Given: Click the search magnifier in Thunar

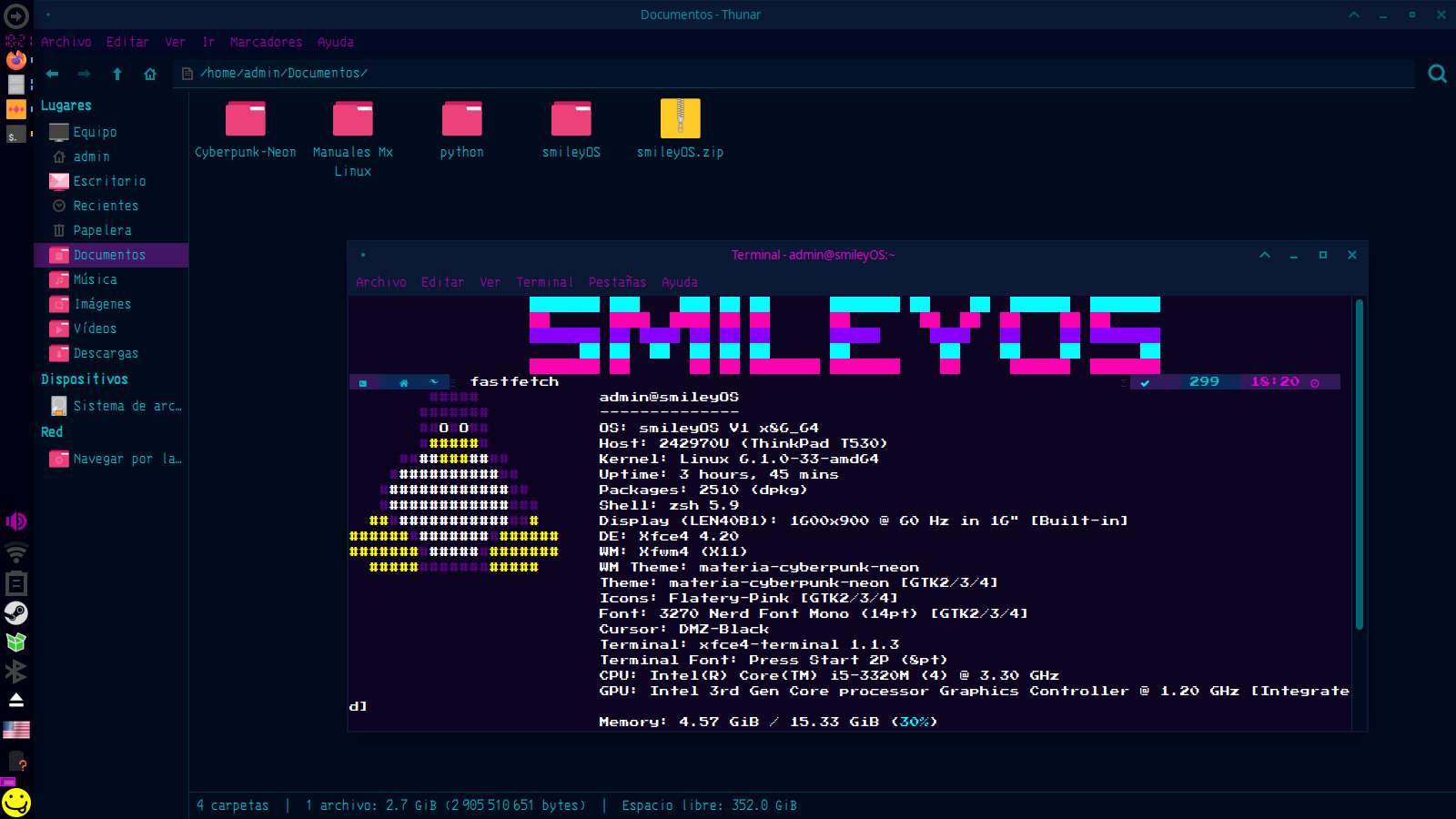Looking at the screenshot, I should (x=1438, y=74).
